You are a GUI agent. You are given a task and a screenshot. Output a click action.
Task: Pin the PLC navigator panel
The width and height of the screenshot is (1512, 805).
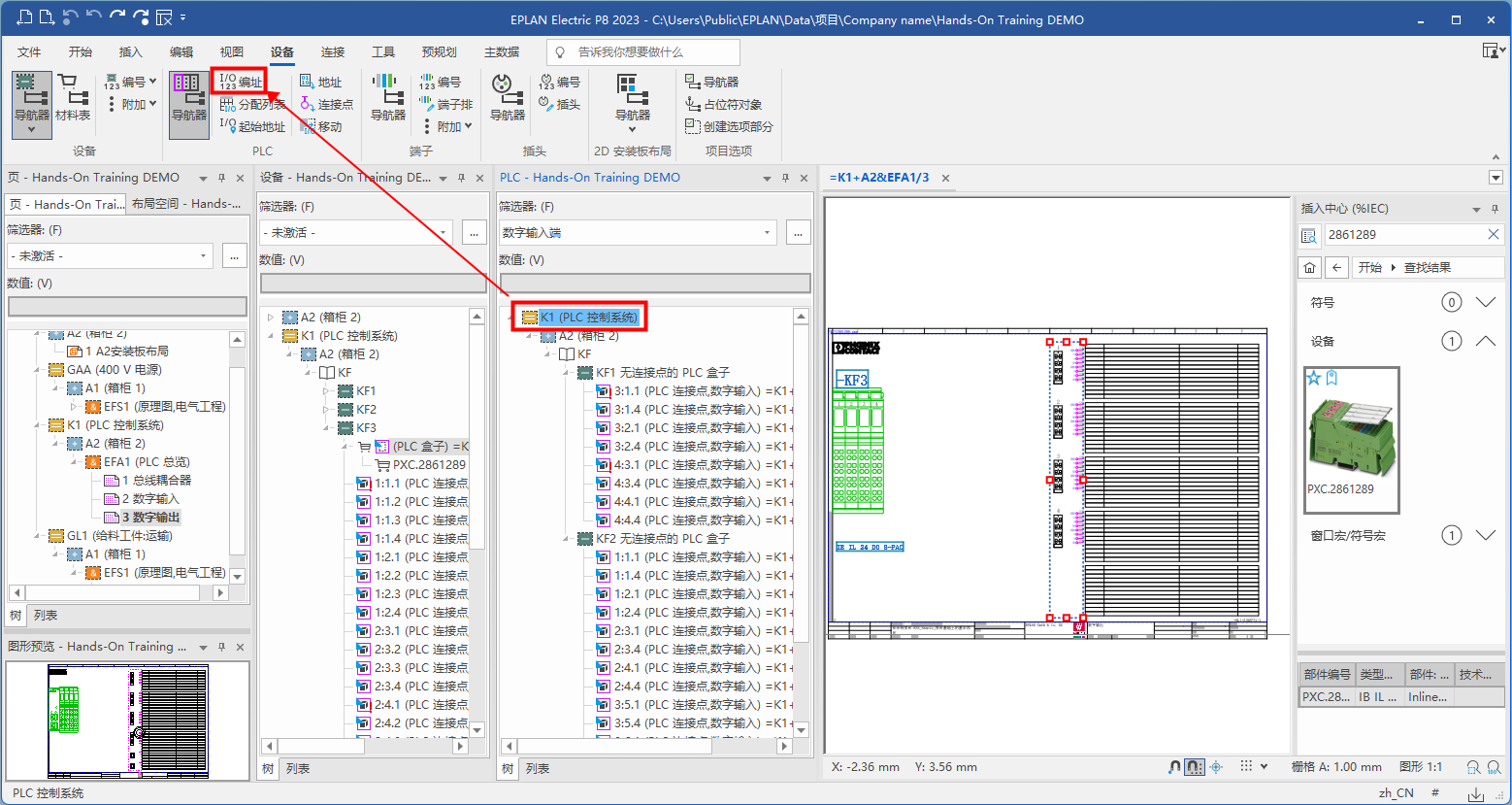785,178
